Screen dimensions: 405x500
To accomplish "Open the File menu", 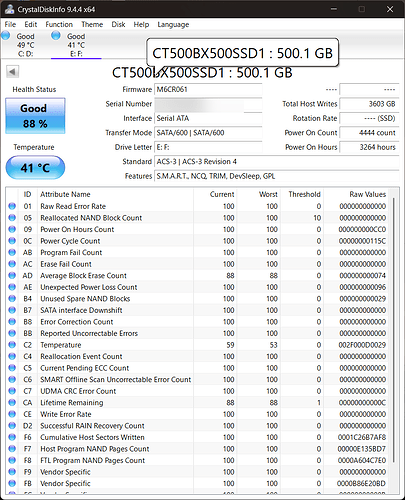I will coord(10,24).
